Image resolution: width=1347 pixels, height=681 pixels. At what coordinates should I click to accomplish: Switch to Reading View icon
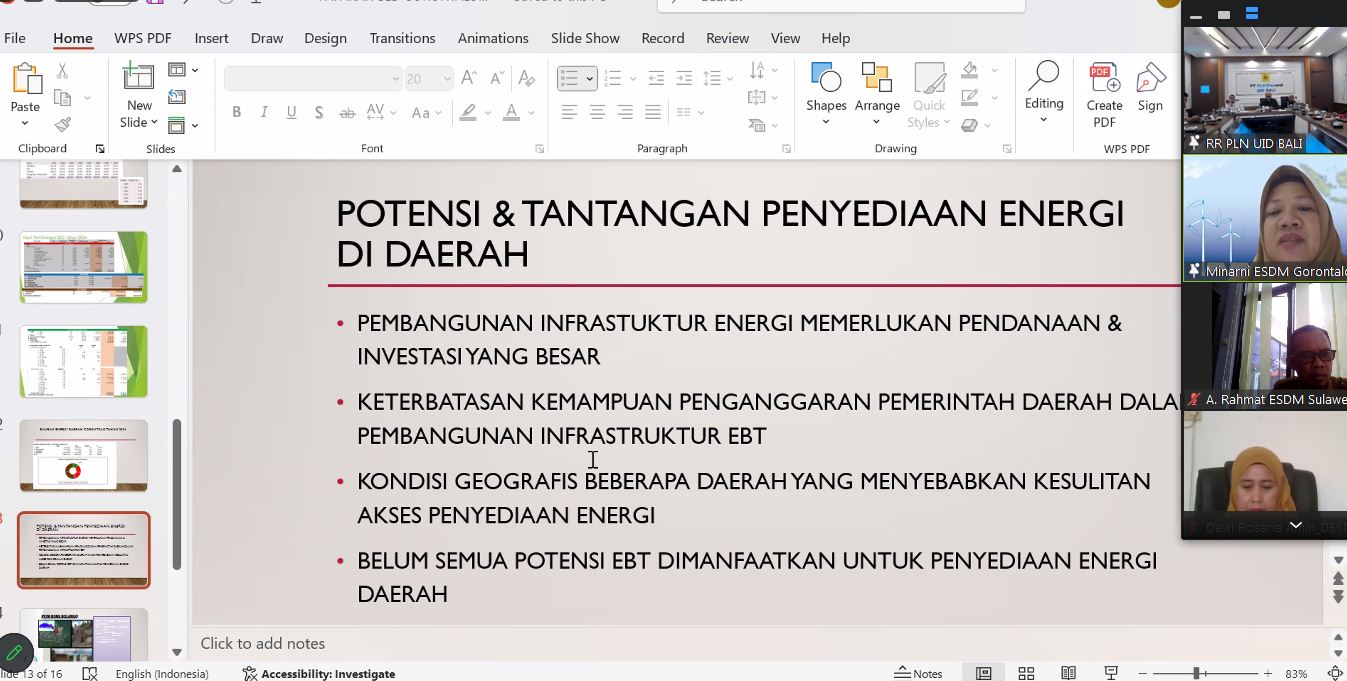tap(1068, 673)
